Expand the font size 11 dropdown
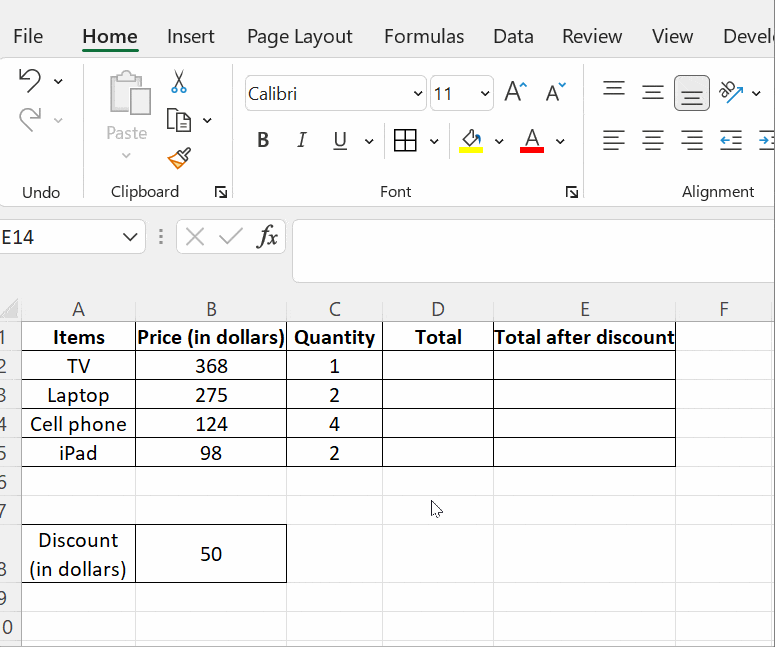 pos(485,93)
